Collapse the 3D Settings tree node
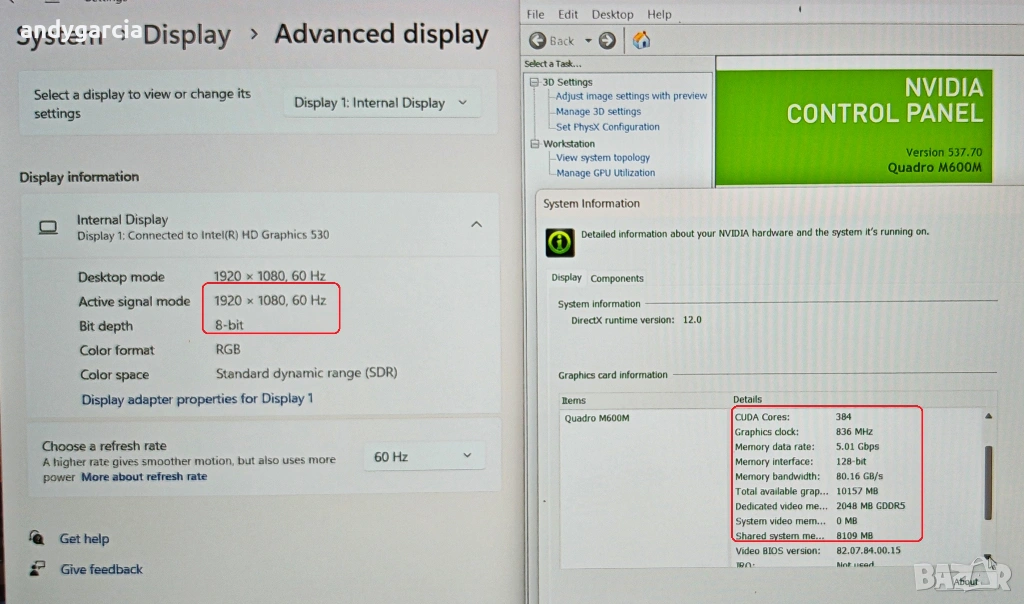1024x604 pixels. pyautogui.click(x=535, y=82)
